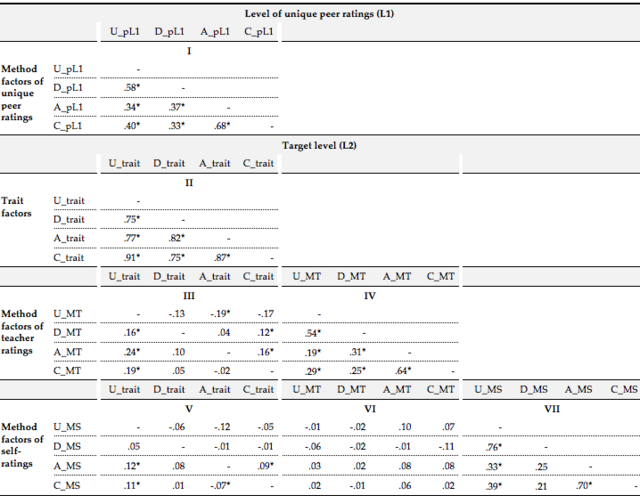
Task: Click the .76* value in D_MS row
Action: point(494,447)
